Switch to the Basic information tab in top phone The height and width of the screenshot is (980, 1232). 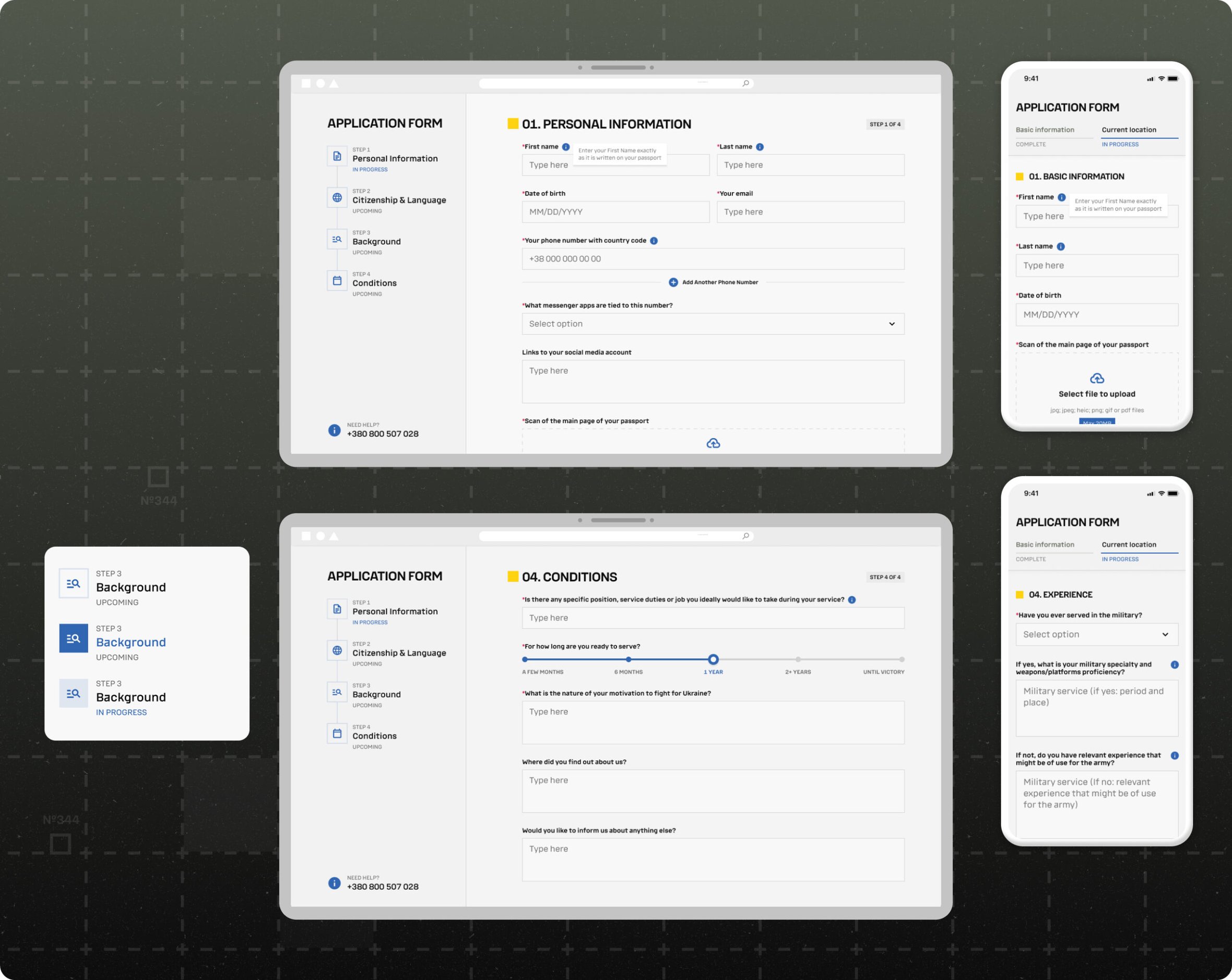click(x=1045, y=129)
